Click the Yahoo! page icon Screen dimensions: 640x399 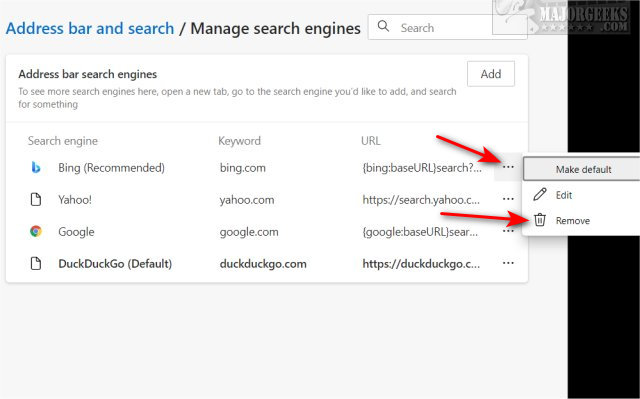click(x=36, y=200)
